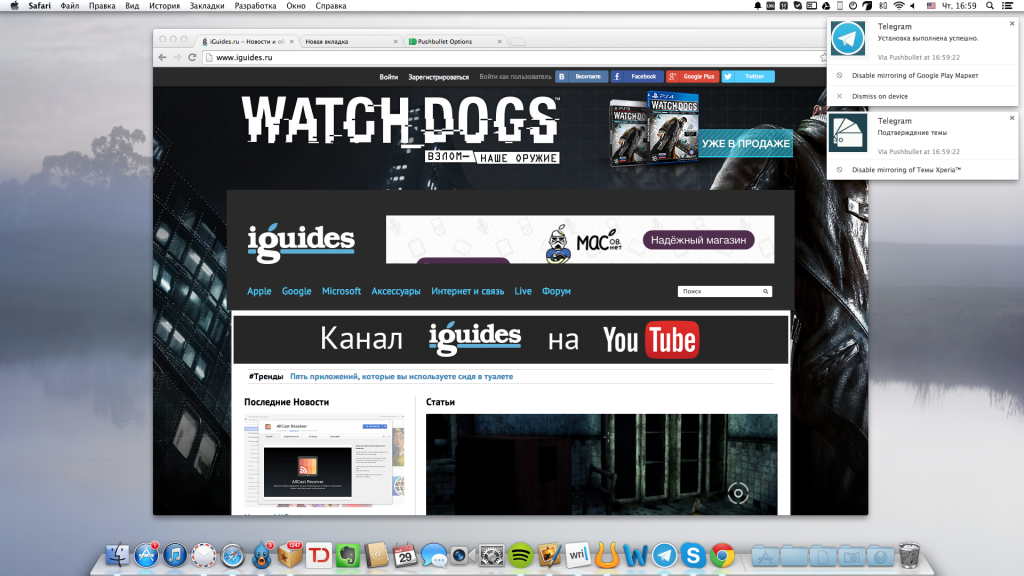1024x576 pixels.
Task: Launch Messages chat bubbles in dock
Action: (434, 556)
